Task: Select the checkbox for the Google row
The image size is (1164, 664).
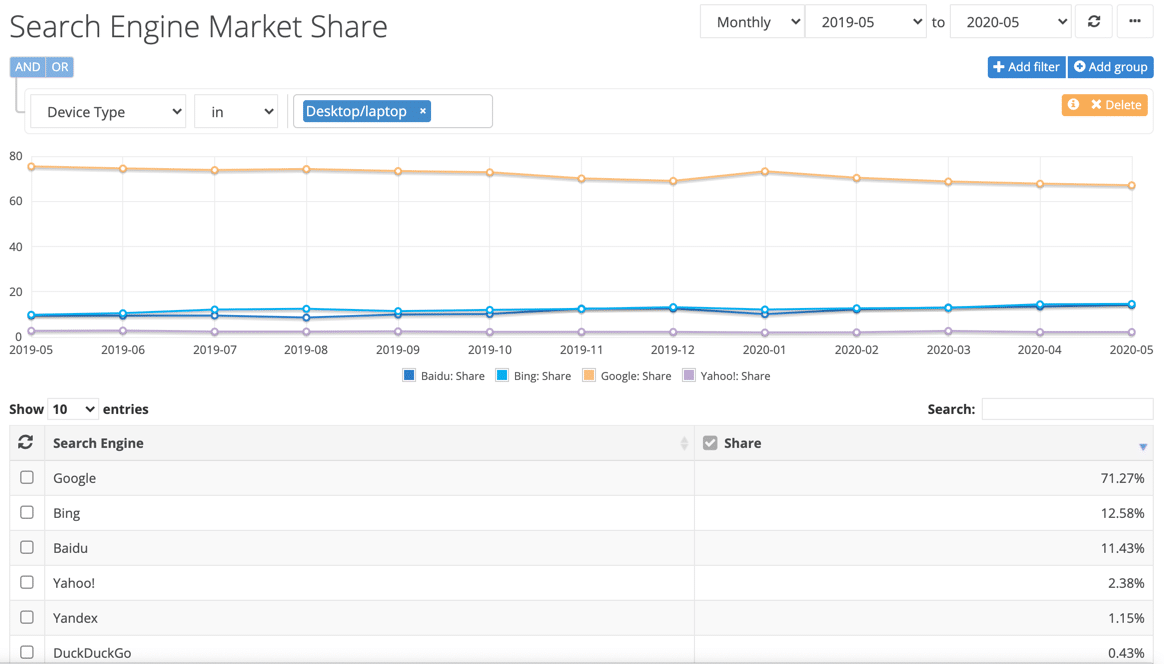Action: [x=27, y=478]
